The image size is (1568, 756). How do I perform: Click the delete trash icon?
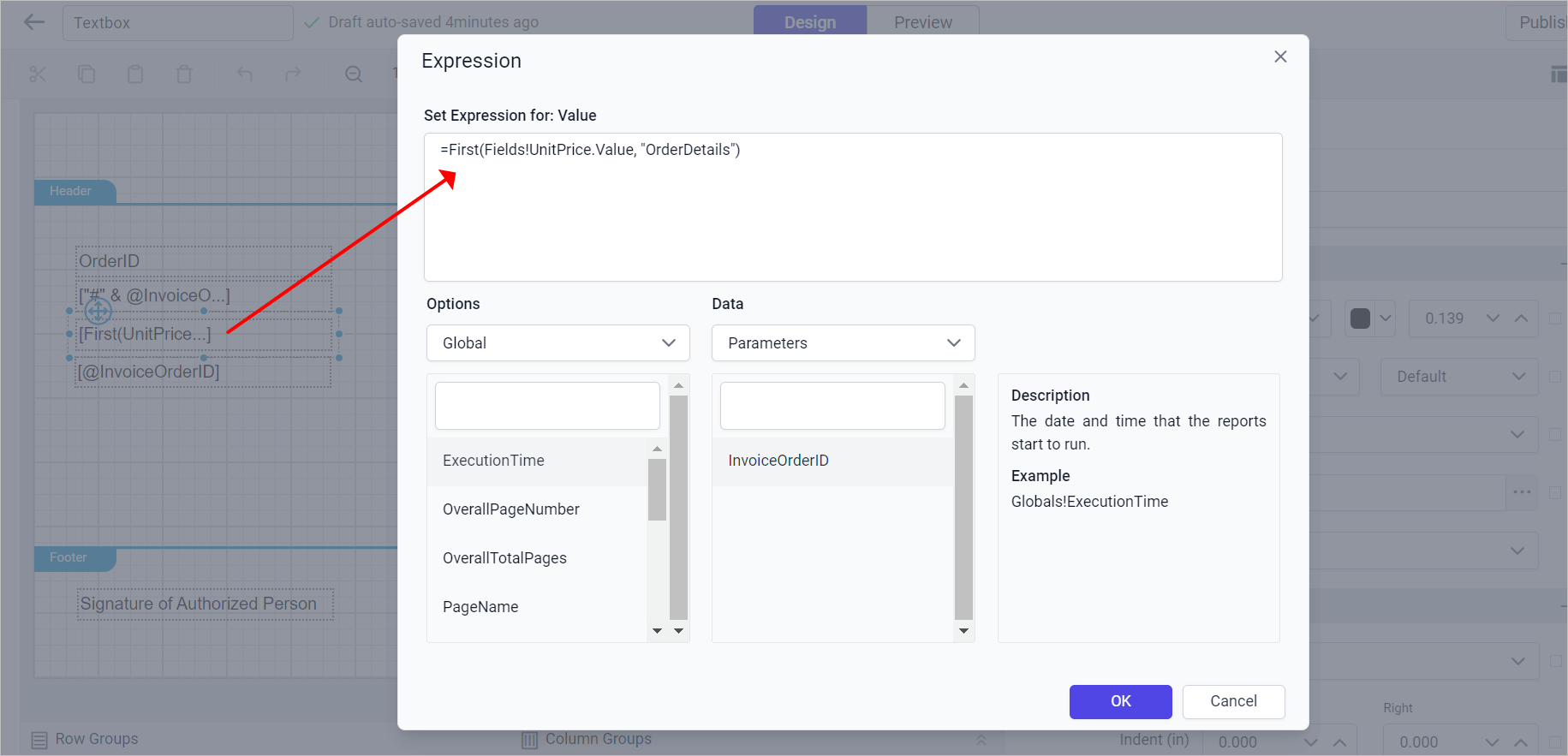(184, 74)
